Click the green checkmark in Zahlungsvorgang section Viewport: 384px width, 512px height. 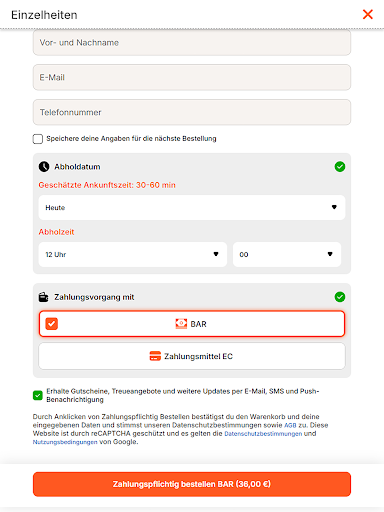tap(340, 297)
